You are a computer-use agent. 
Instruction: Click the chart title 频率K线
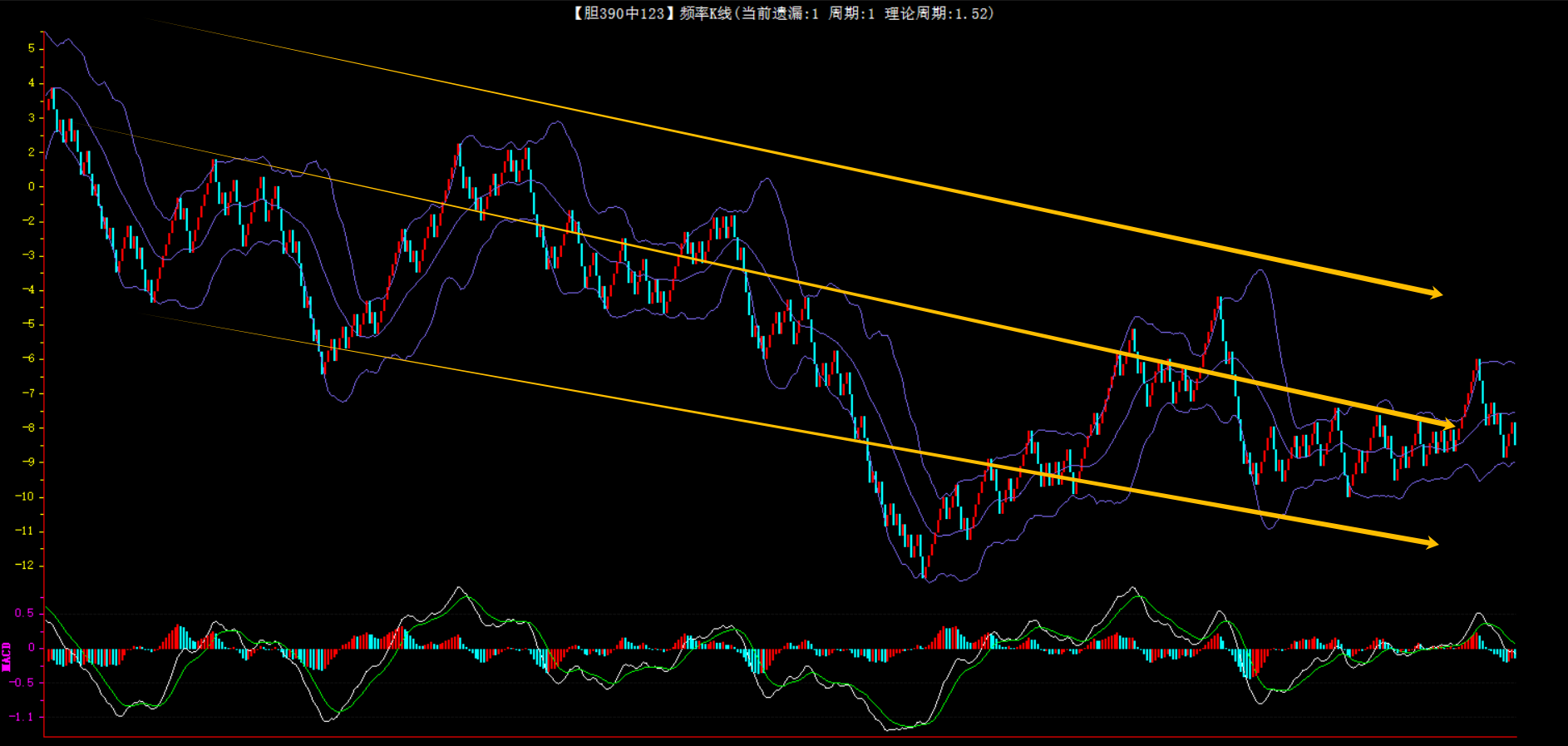[705, 13]
